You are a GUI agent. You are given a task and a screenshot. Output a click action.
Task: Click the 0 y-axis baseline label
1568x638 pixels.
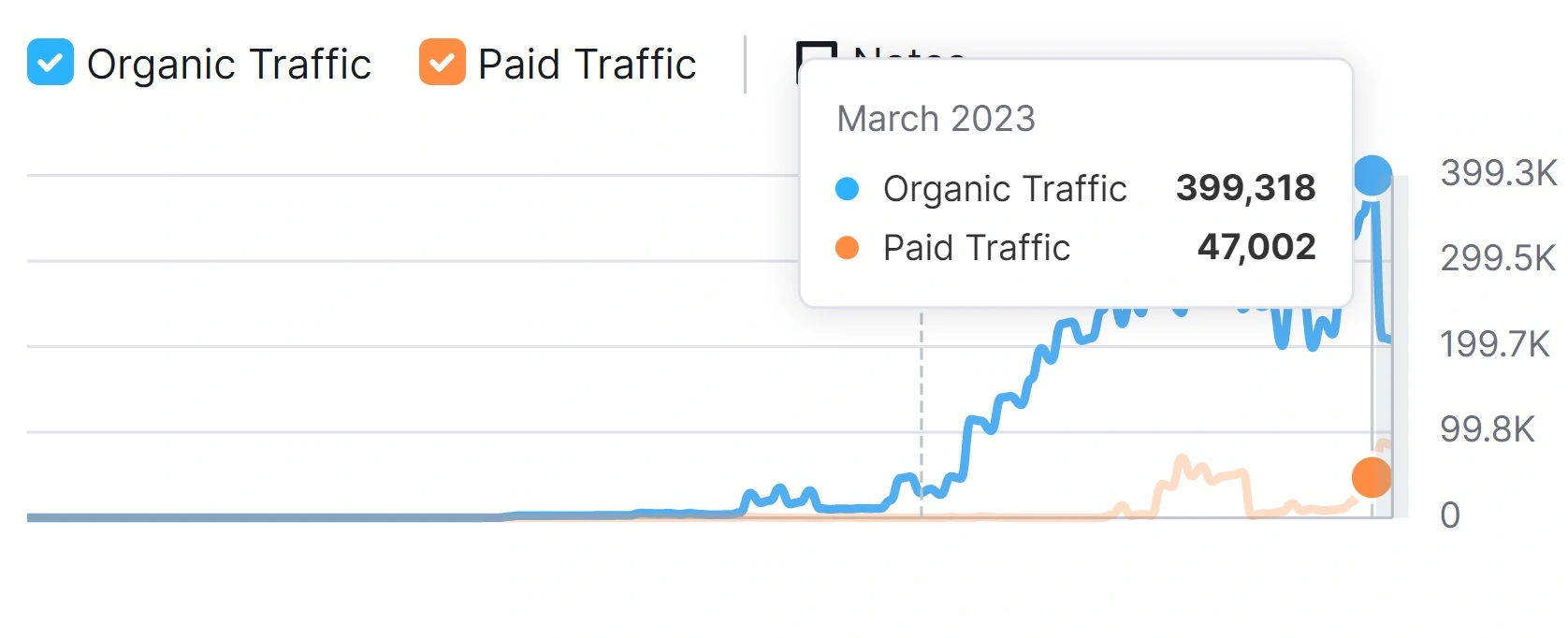(x=1449, y=515)
